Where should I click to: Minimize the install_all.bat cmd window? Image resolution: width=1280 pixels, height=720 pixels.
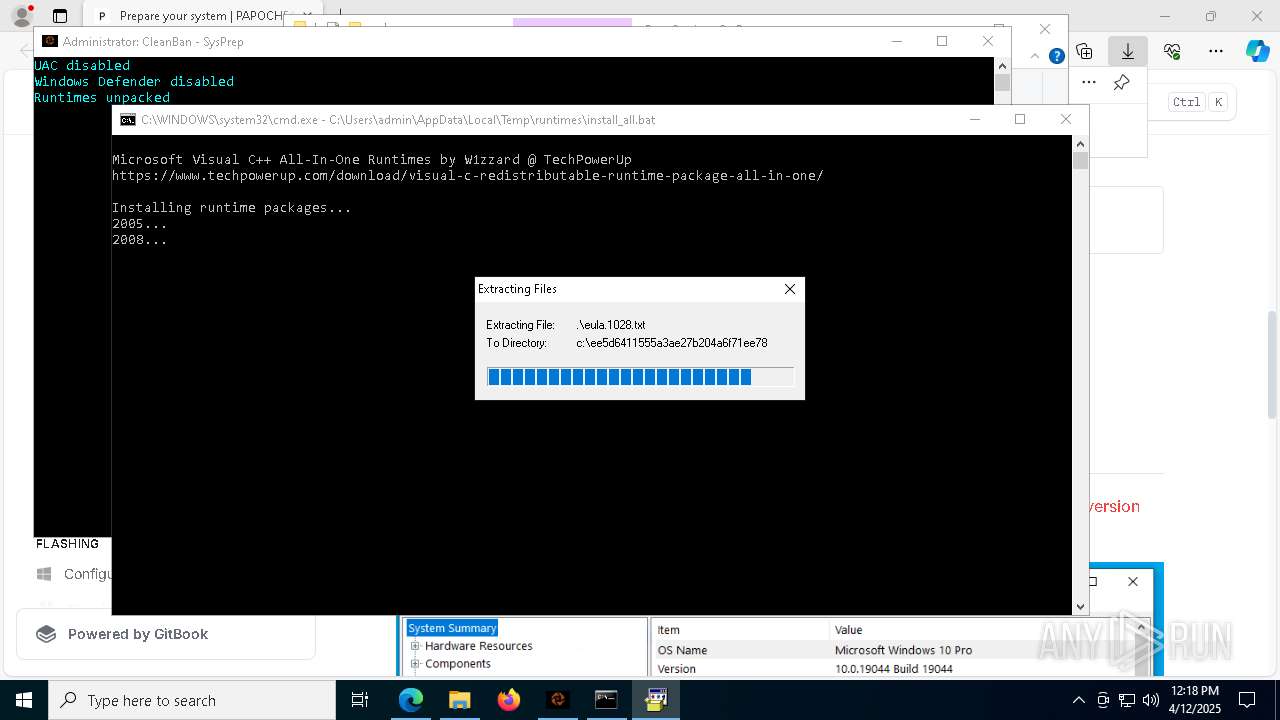975,119
